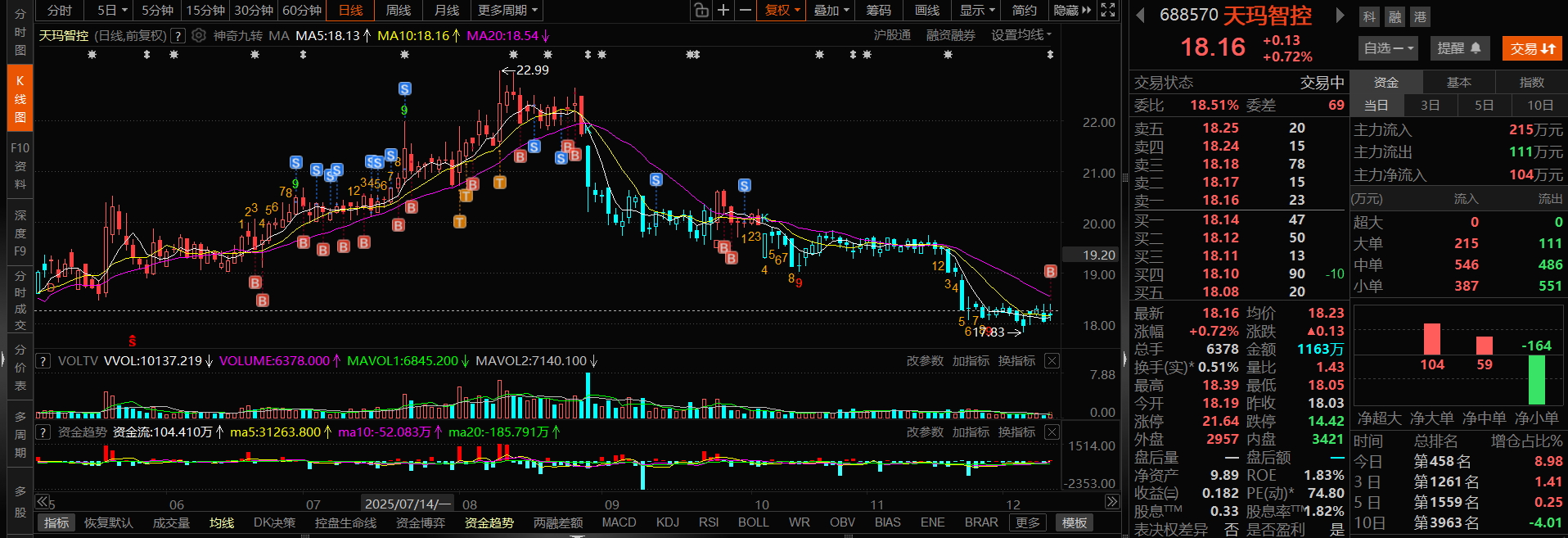Click the red $ marker at chart bottom
Image resolution: width=1568 pixels, height=538 pixels.
coord(133,341)
